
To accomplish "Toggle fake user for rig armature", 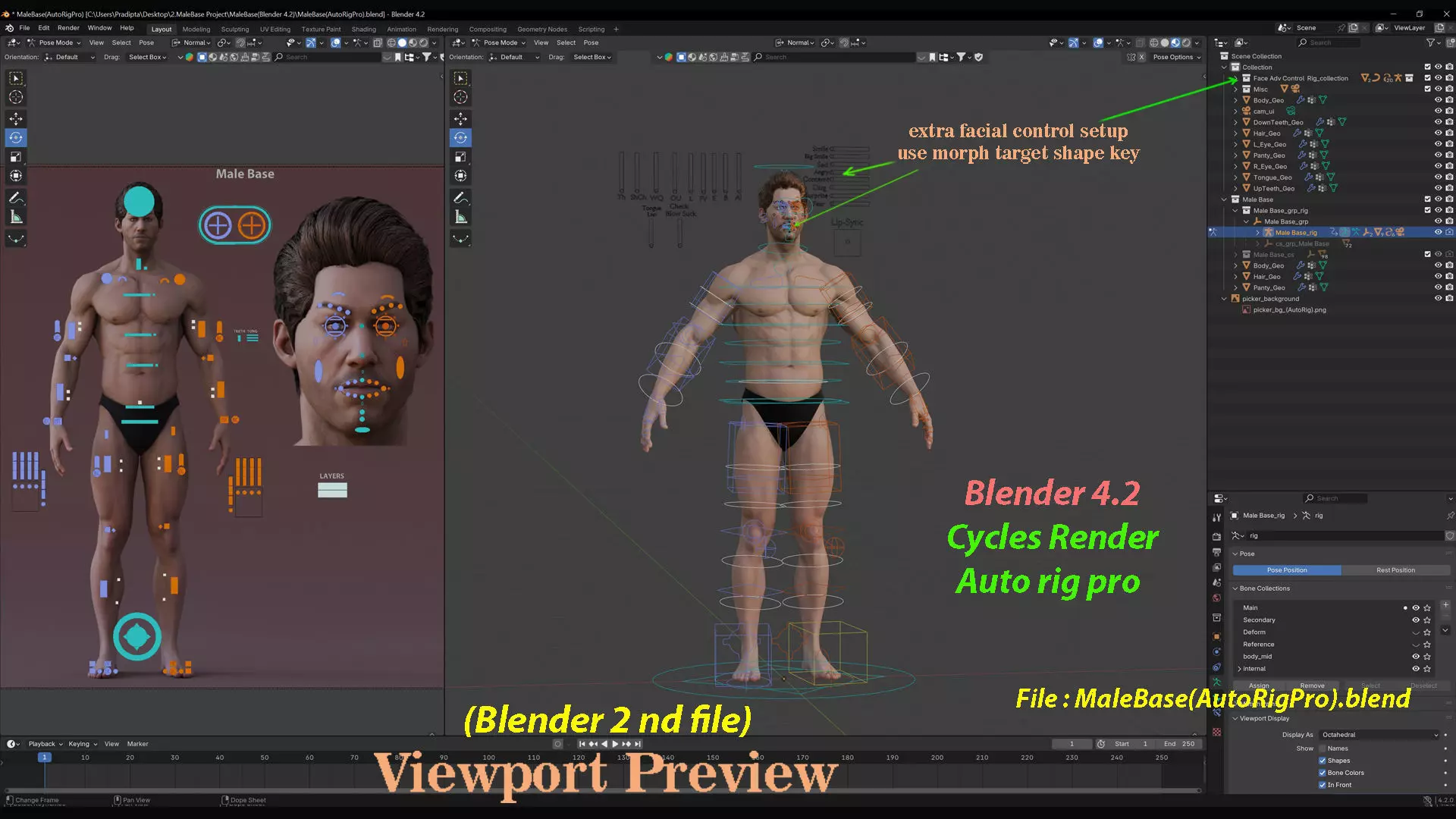I will pos(1450,535).
